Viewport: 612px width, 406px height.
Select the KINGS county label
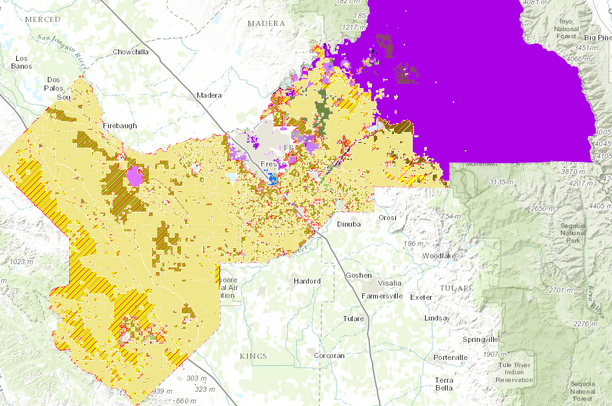pos(254,355)
